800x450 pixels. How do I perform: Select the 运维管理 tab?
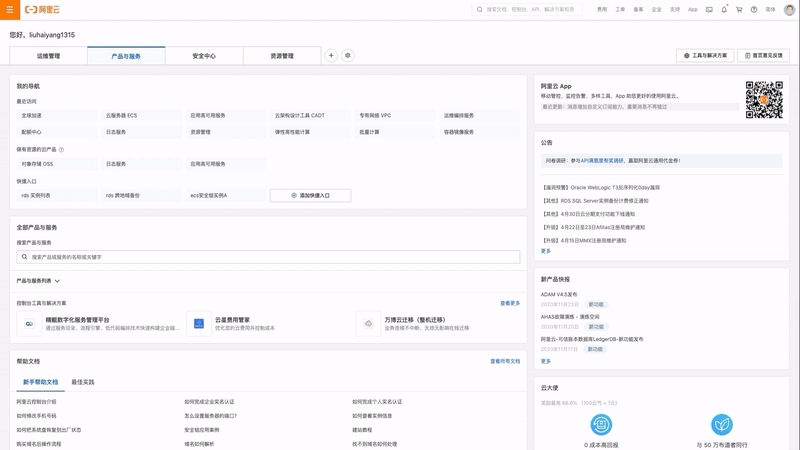48,56
